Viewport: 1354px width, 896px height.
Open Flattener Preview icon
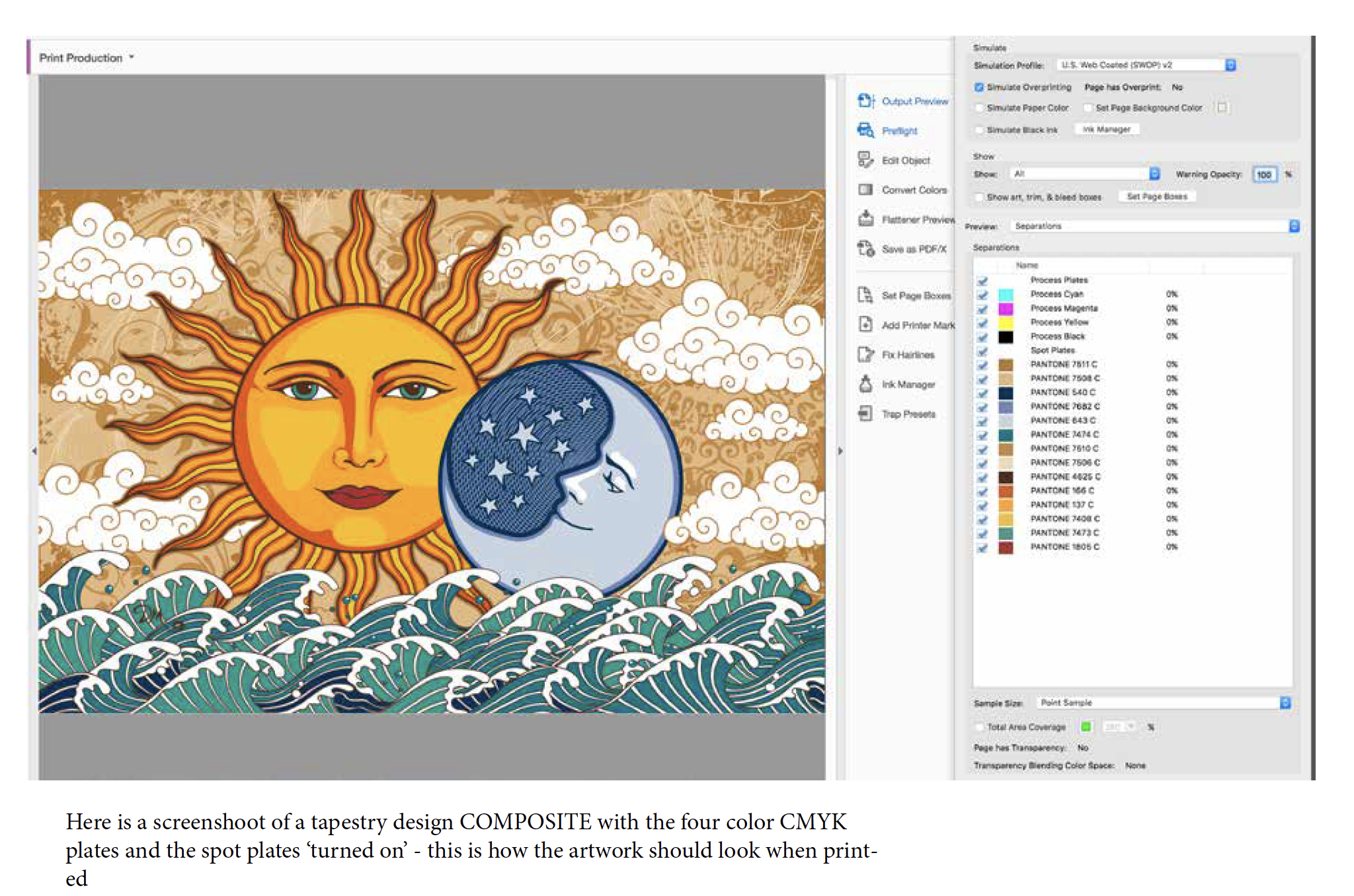coord(865,219)
